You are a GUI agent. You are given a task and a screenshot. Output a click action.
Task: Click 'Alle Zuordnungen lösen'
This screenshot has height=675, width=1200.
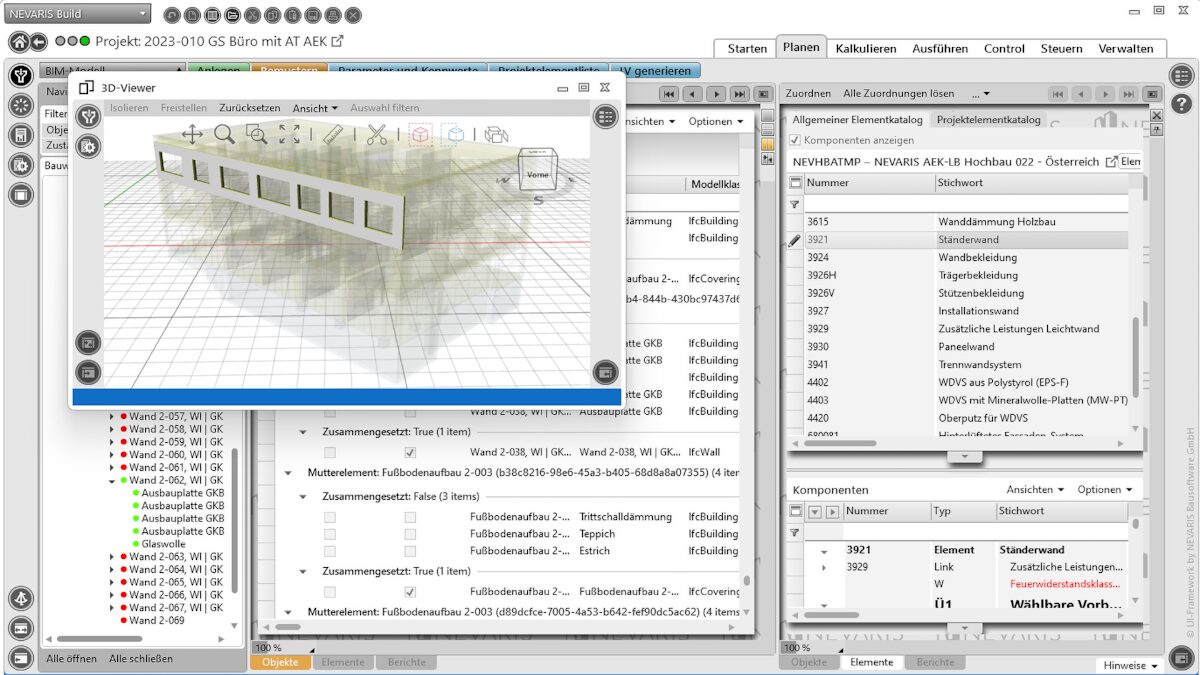899,93
